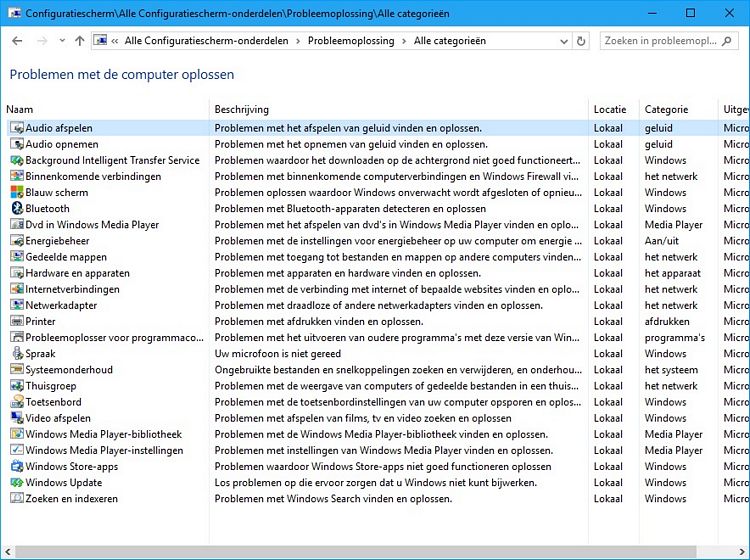
Task: Click the Configuratiescherm title bar icon
Action: [14, 13]
